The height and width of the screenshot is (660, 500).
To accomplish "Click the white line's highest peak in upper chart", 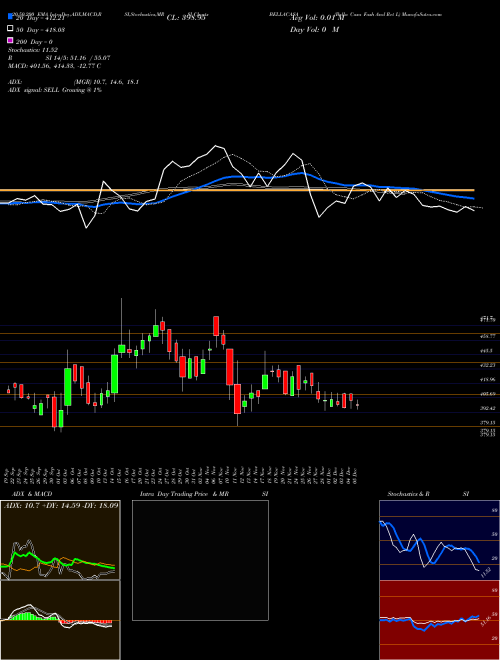I will tap(216, 146).
